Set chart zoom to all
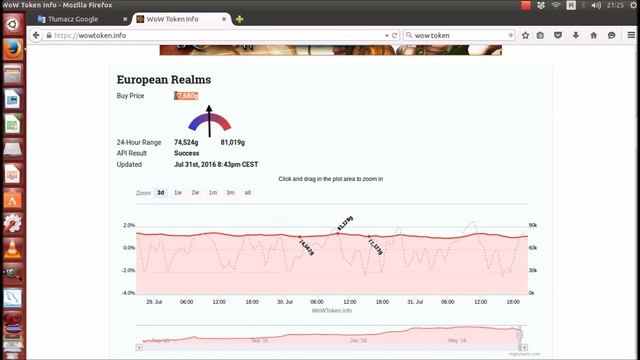 pyautogui.click(x=248, y=193)
